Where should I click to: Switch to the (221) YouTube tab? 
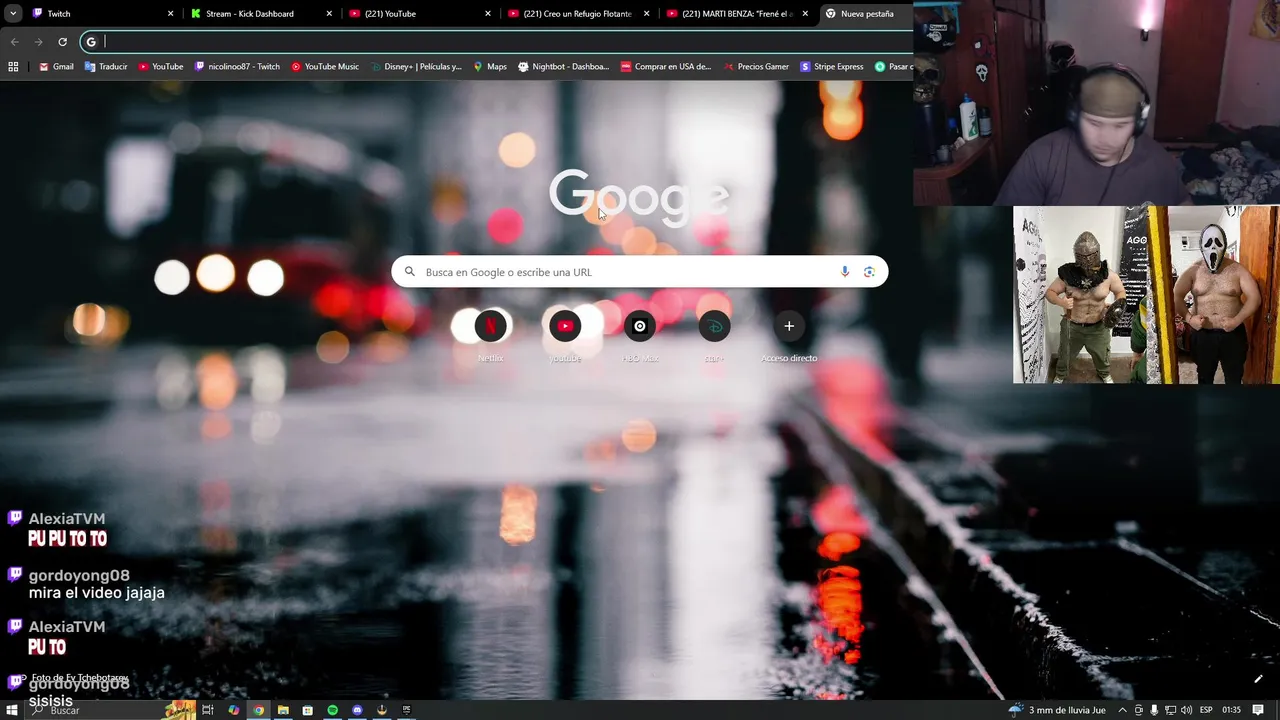tap(420, 14)
